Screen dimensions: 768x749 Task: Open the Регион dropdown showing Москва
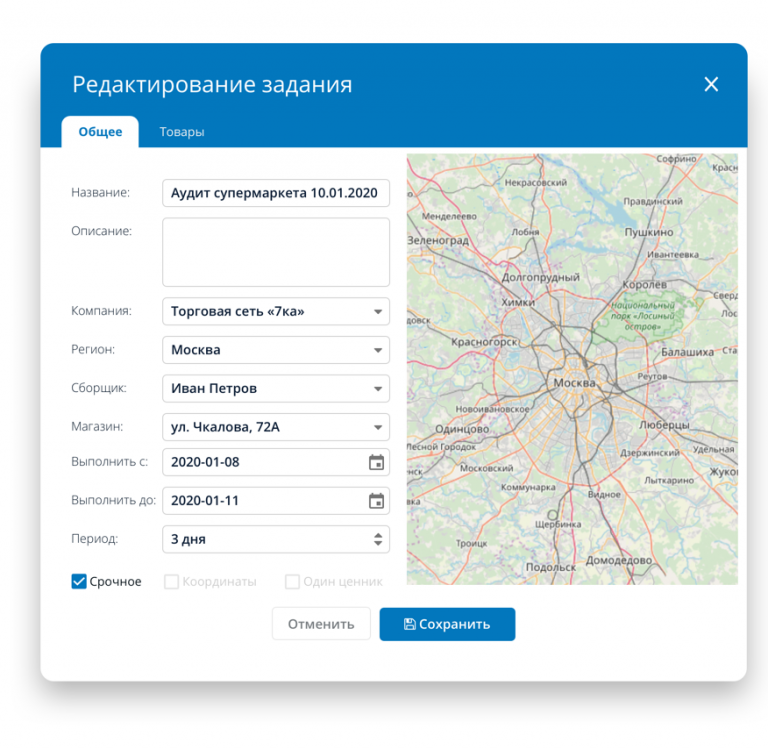tap(276, 350)
